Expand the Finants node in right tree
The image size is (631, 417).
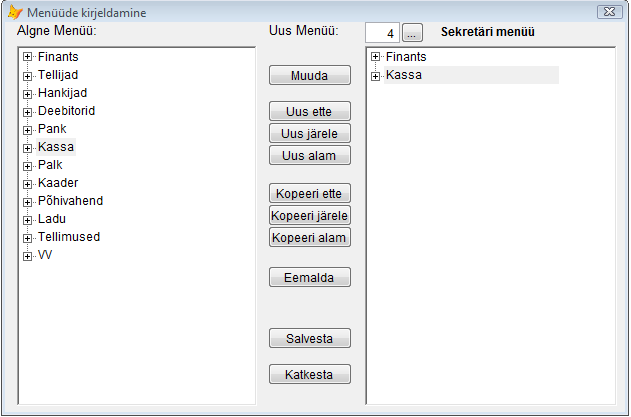tap(375, 57)
